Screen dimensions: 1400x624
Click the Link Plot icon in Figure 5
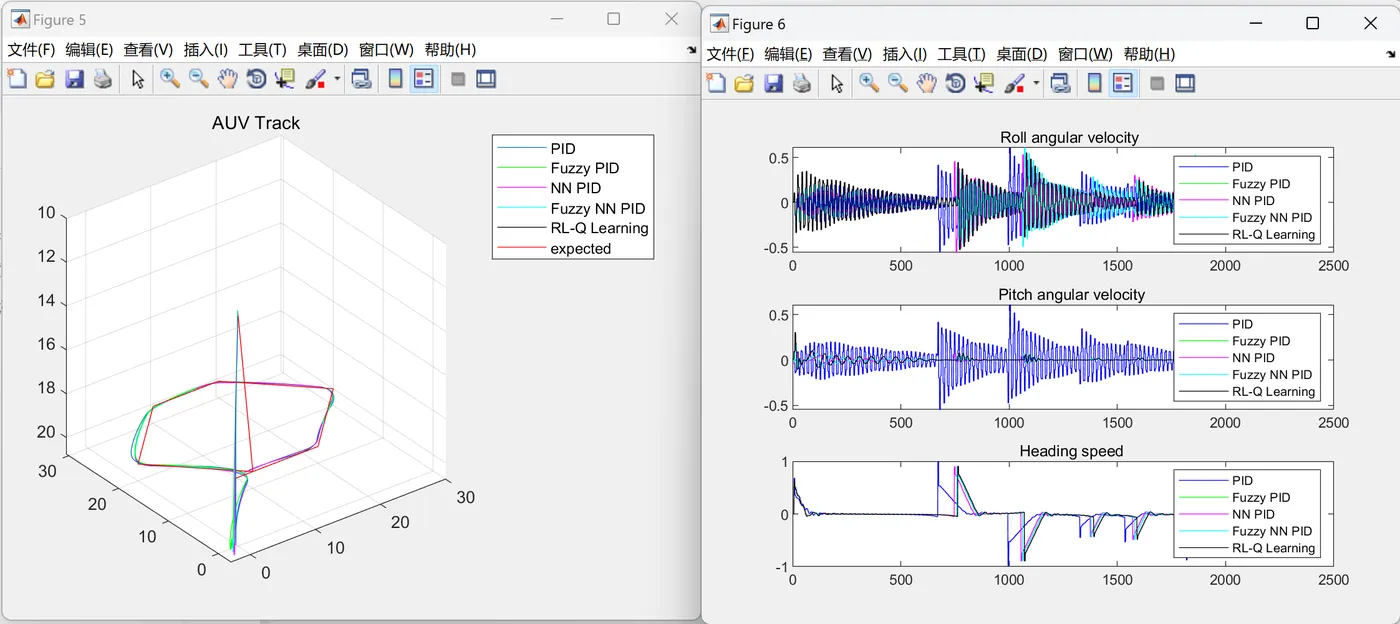(x=362, y=79)
